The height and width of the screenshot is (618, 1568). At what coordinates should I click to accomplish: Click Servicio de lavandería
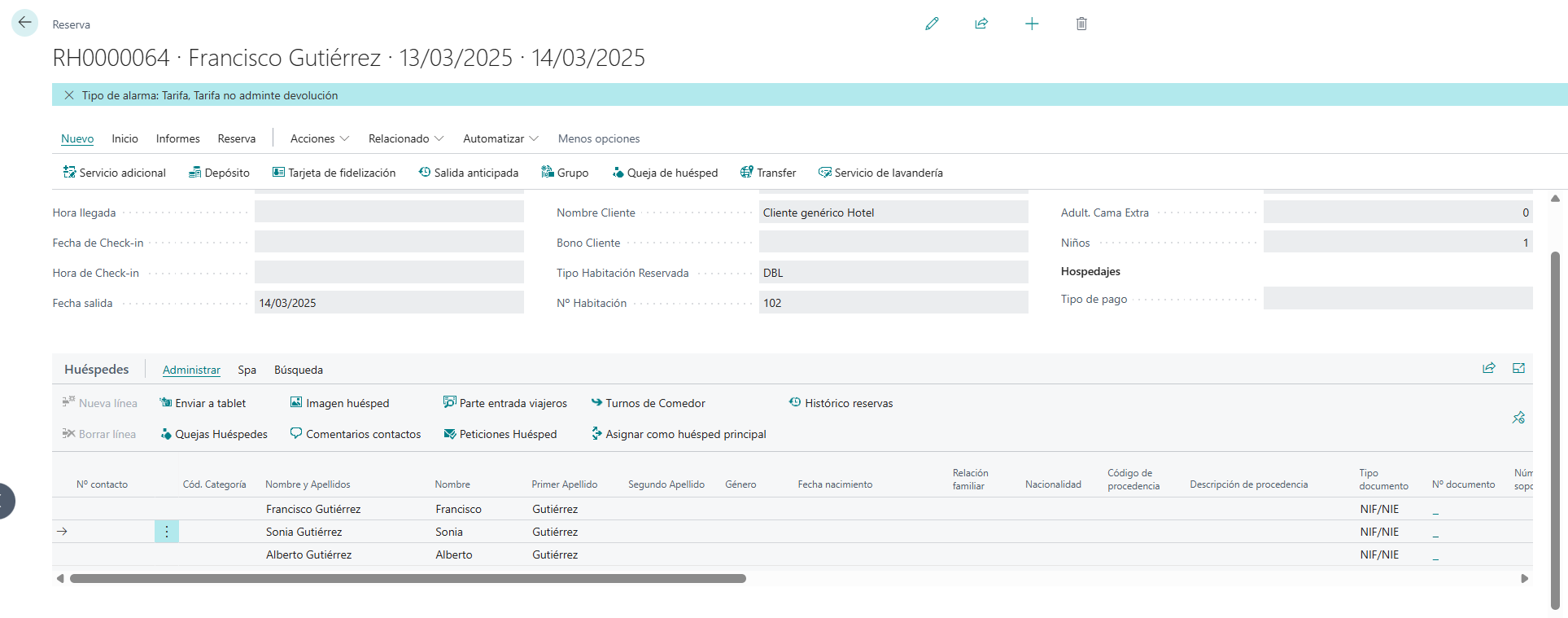pyautogui.click(x=880, y=173)
